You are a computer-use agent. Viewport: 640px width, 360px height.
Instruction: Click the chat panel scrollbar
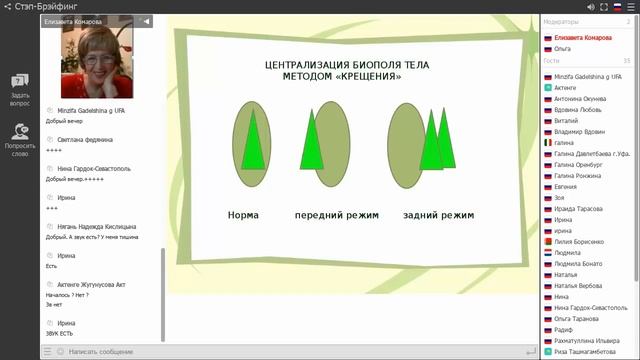pyautogui.click(x=163, y=295)
